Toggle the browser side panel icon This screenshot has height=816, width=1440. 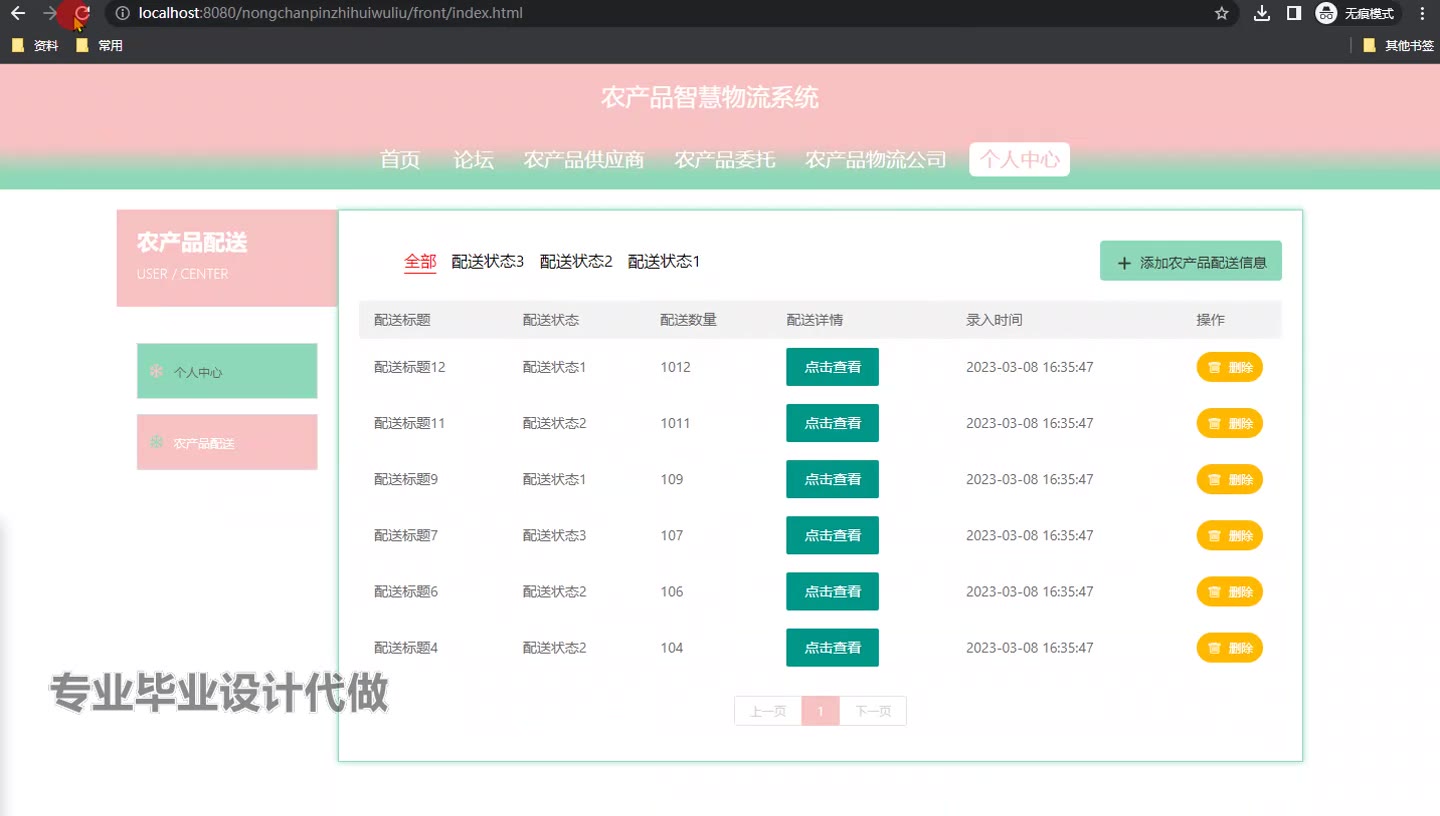1293,13
